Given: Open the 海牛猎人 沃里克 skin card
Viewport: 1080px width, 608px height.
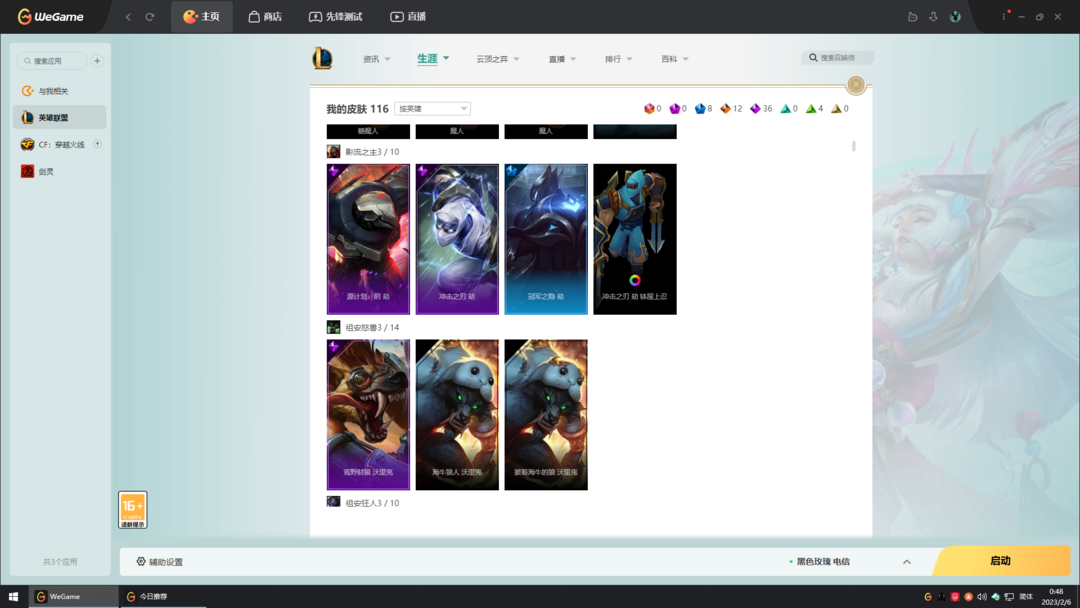Looking at the screenshot, I should click(457, 415).
